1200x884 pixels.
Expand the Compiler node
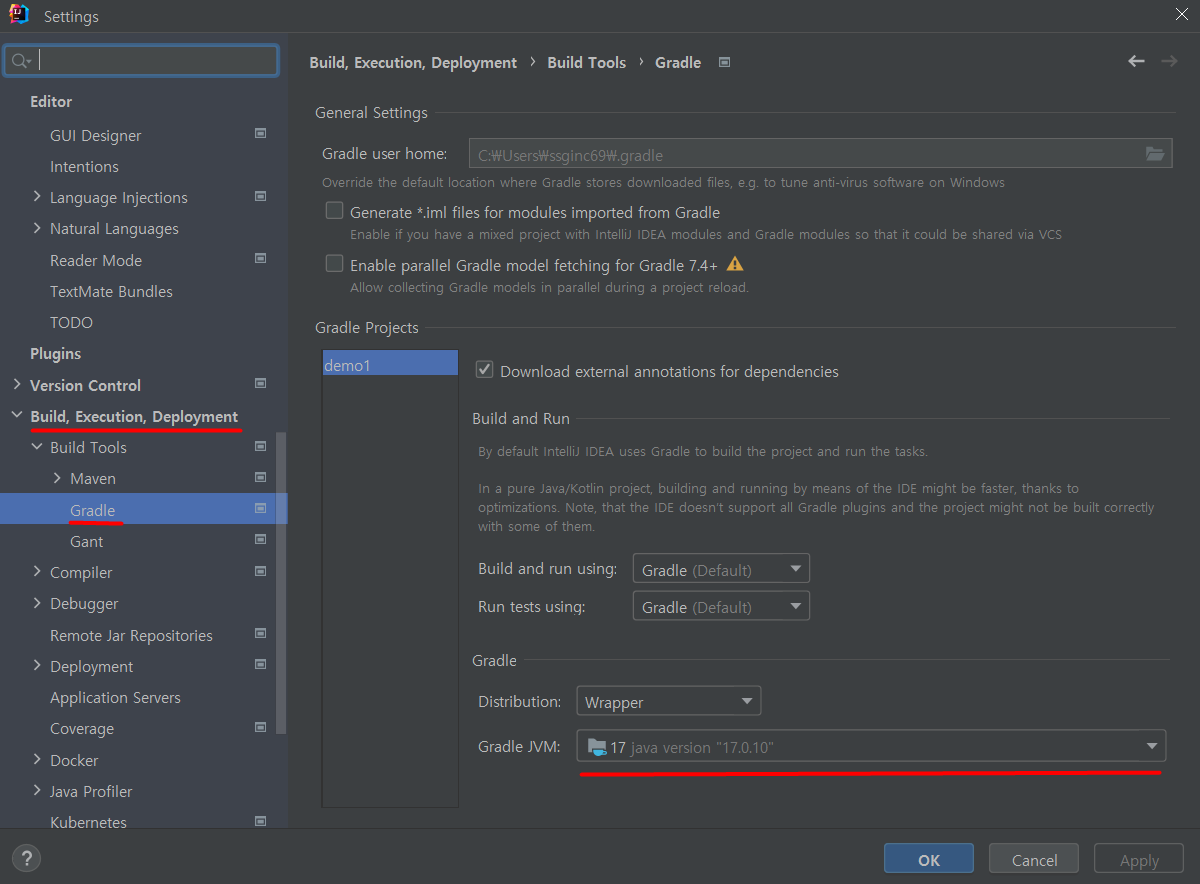pos(37,572)
